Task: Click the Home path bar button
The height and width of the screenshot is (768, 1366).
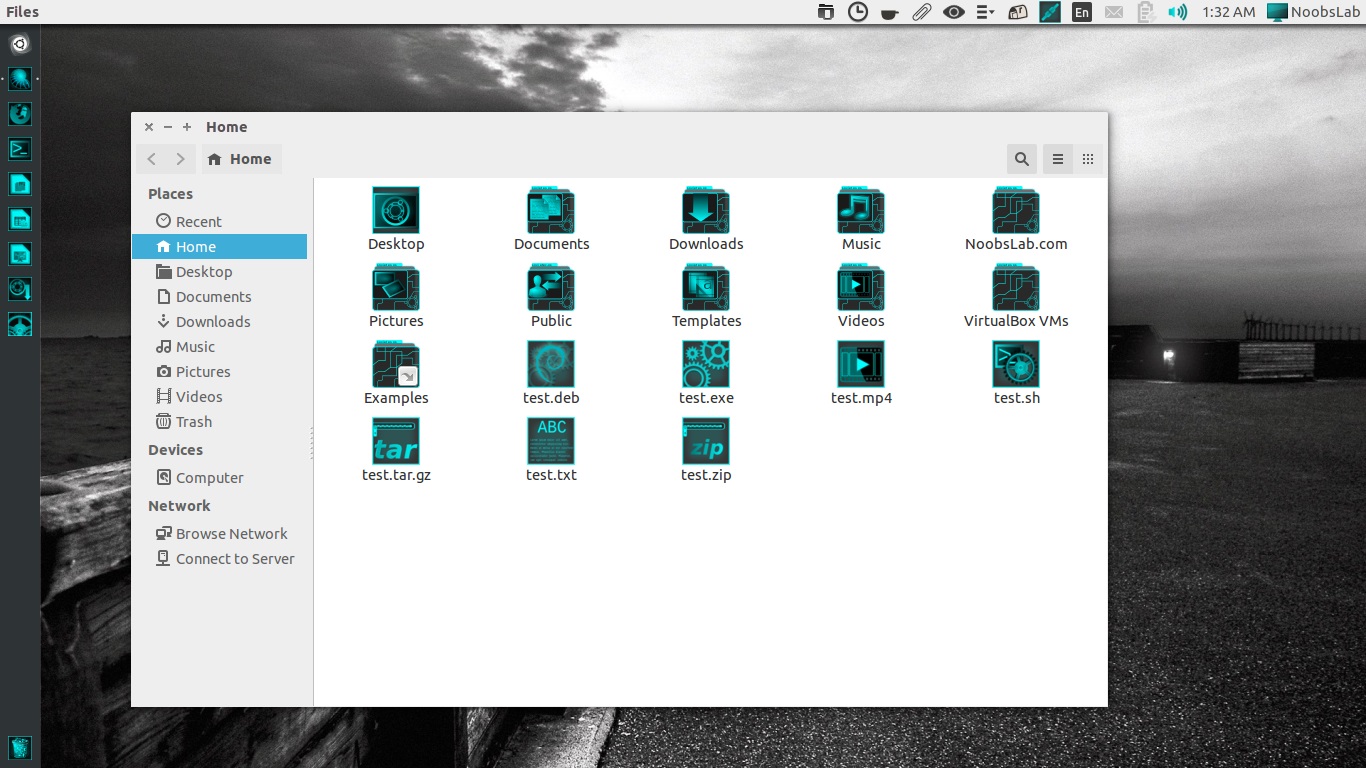Action: pos(241,159)
